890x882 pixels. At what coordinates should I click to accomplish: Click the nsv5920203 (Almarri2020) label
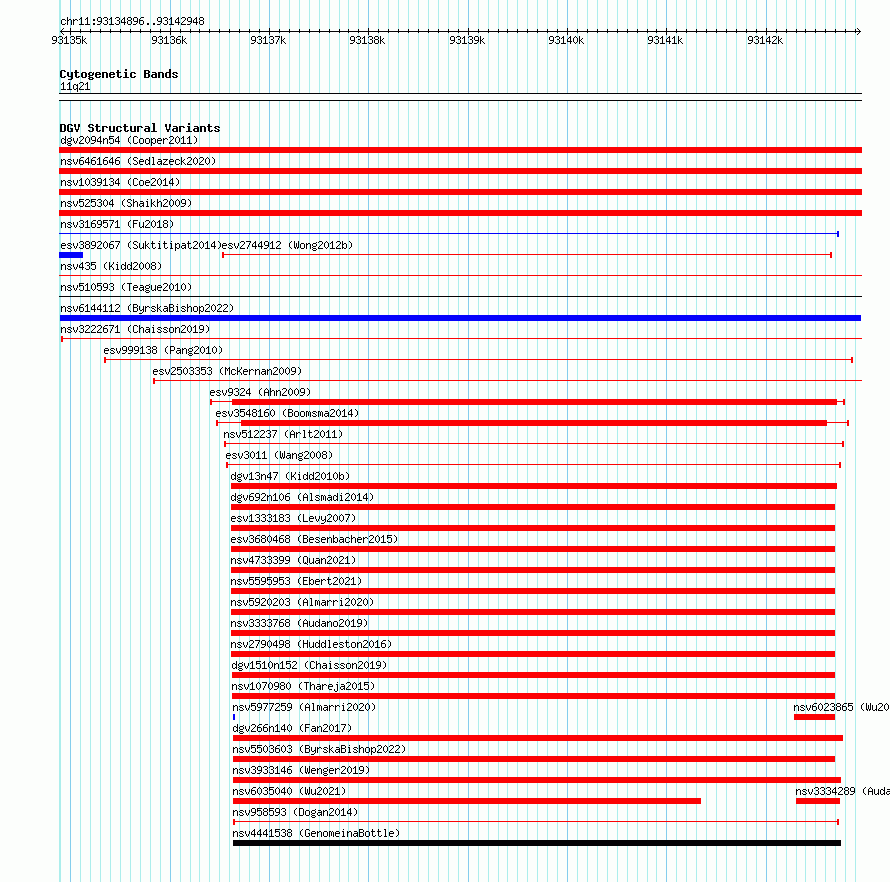click(303, 602)
